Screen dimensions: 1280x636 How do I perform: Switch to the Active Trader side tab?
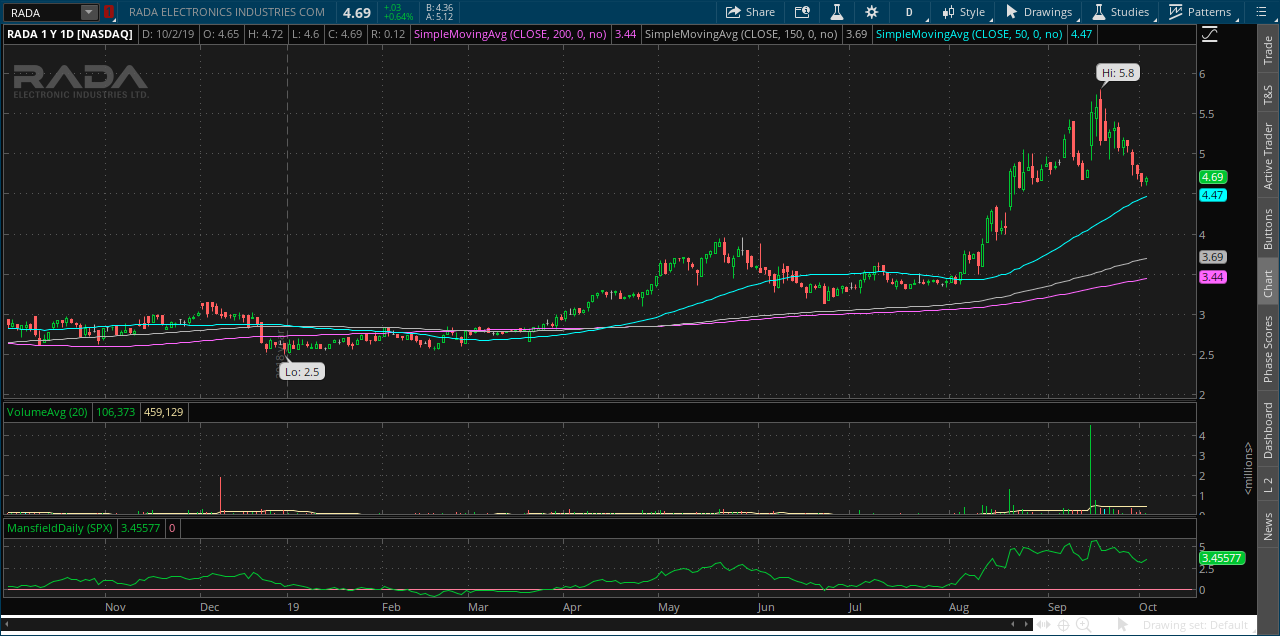1268,156
